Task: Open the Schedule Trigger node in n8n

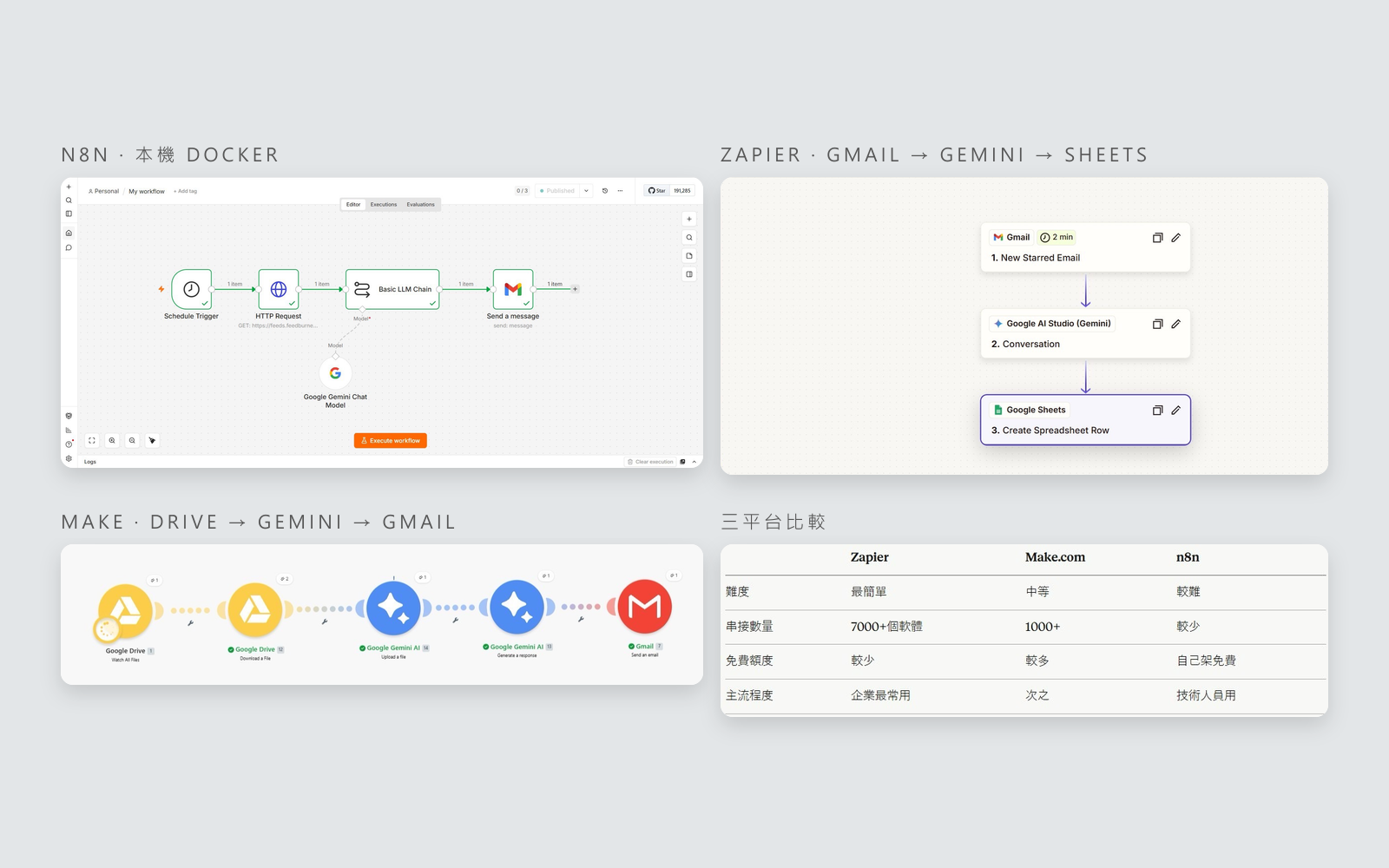Action: 192,289
